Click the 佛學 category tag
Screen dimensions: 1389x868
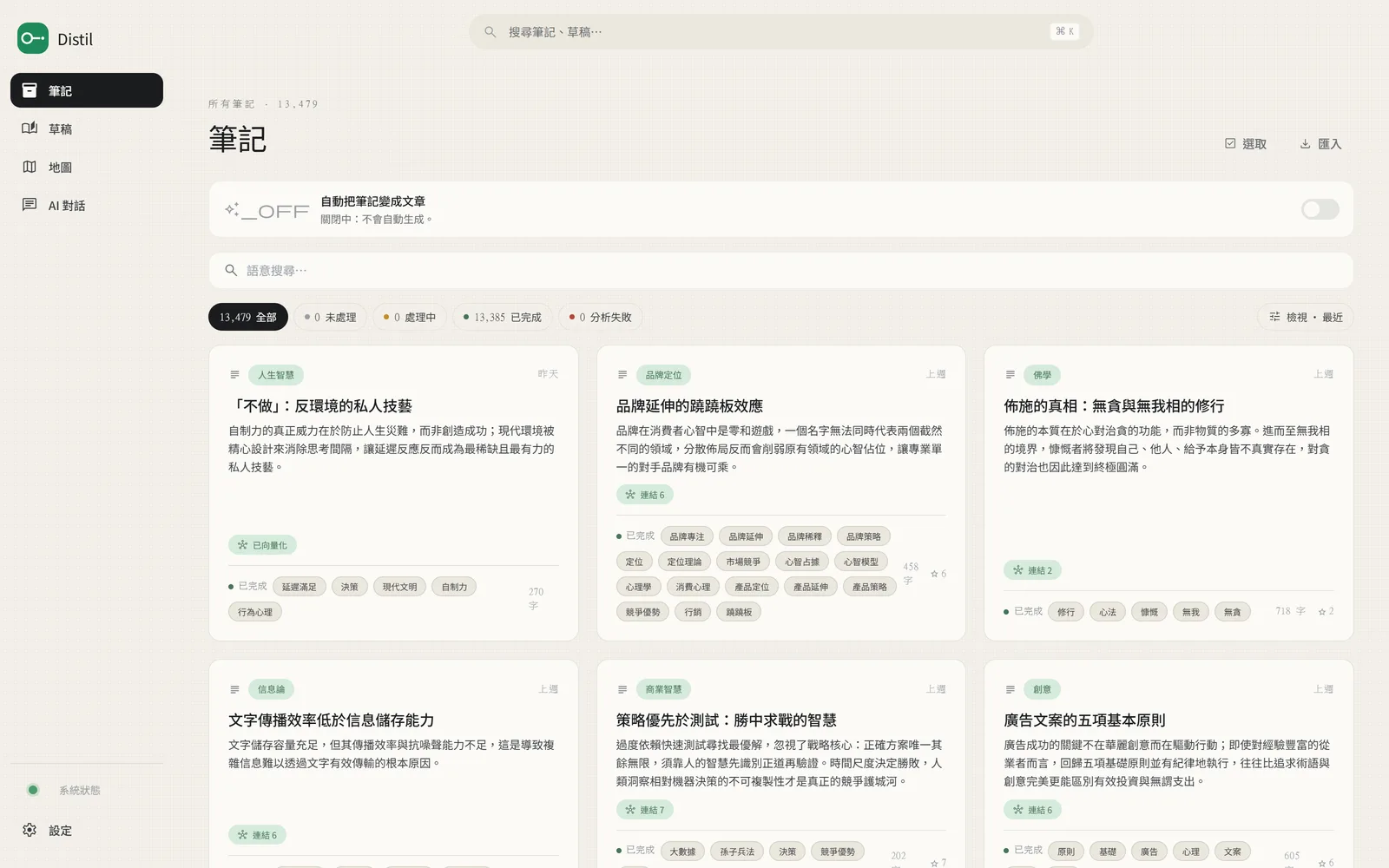(x=1043, y=375)
